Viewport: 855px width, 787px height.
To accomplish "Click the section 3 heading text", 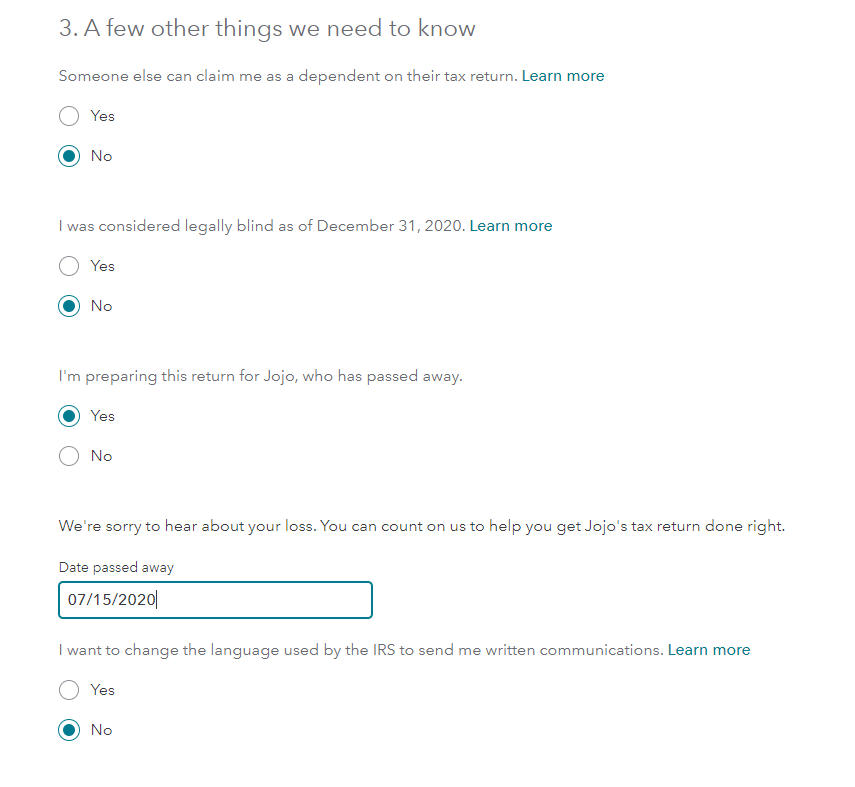I will tap(267, 29).
